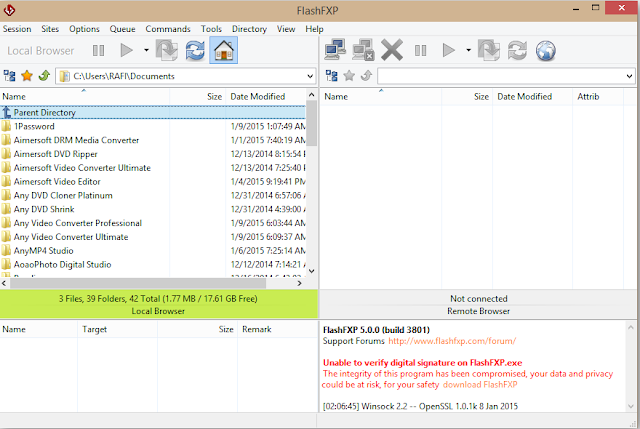640x429 pixels.
Task: Click the remote bookmarks star icon
Action: coord(349,76)
